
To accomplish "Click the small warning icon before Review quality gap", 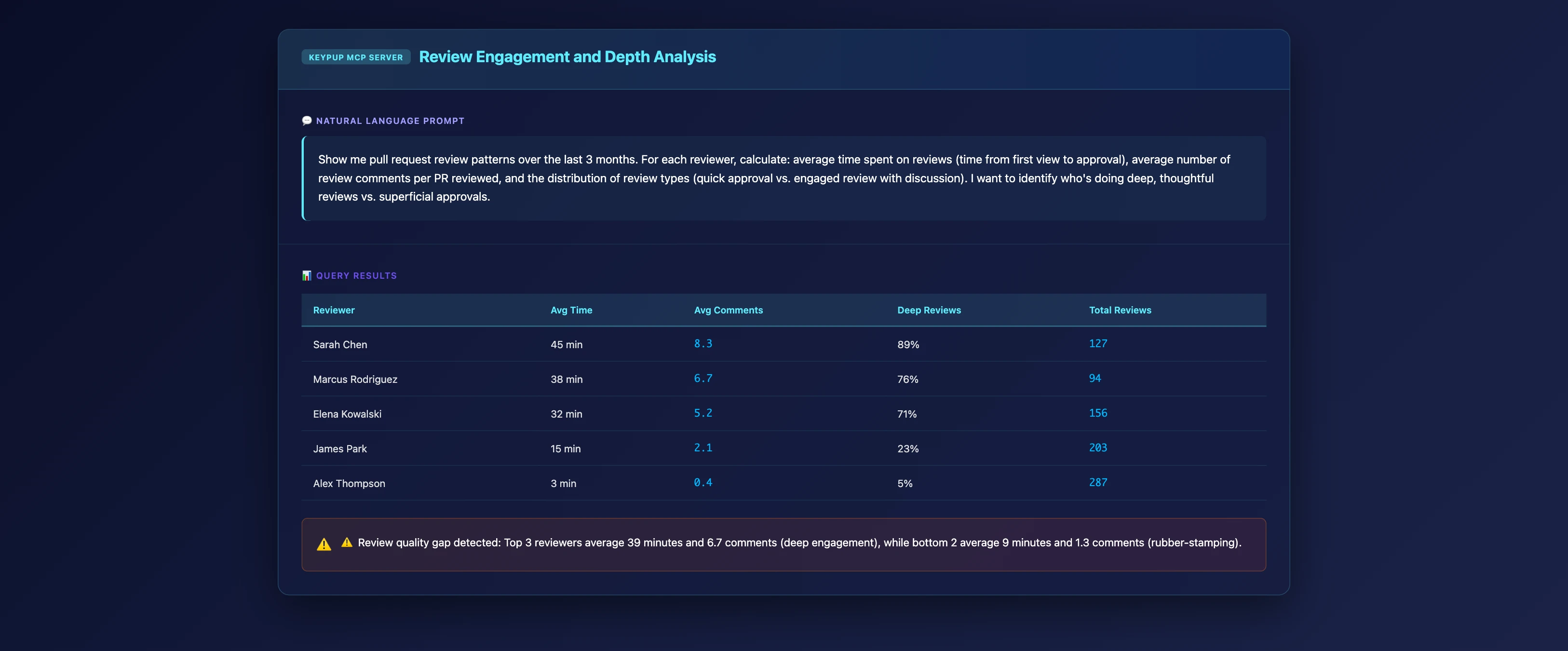I will tap(347, 542).
